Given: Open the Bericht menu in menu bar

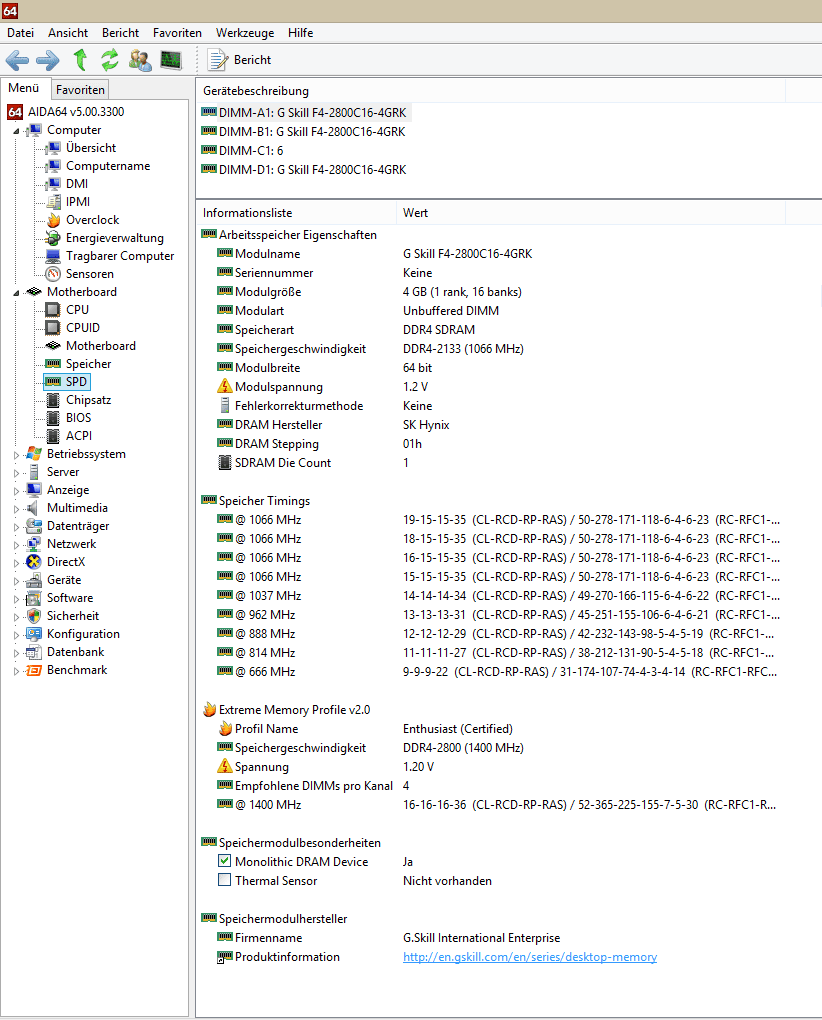Looking at the screenshot, I should (120, 33).
